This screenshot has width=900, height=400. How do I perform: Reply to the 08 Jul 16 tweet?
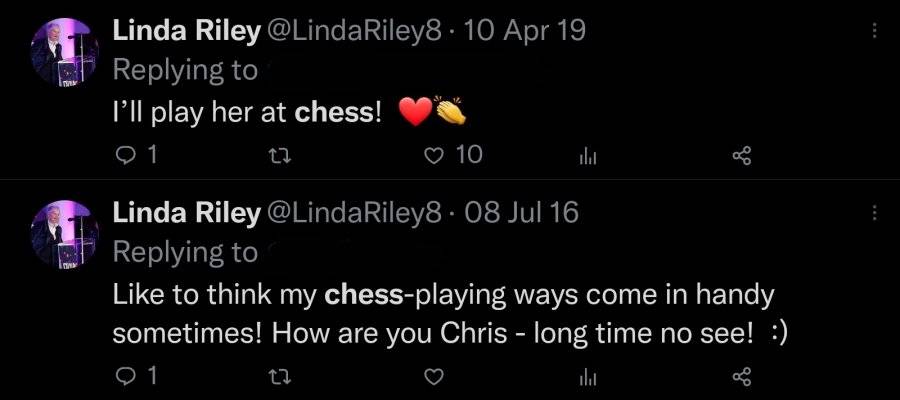[x=135, y=376]
